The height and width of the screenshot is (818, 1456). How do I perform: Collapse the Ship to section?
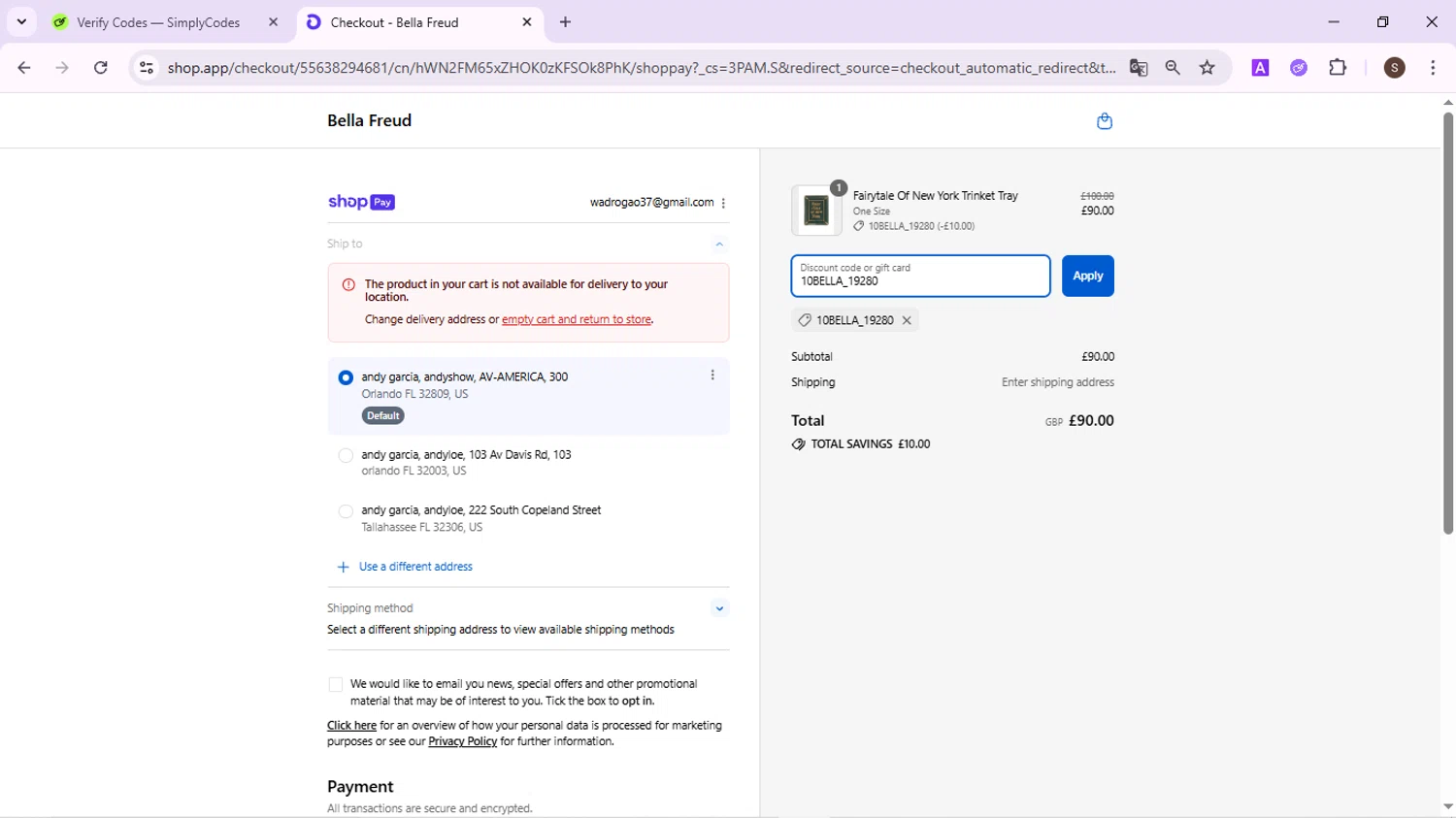[719, 245]
